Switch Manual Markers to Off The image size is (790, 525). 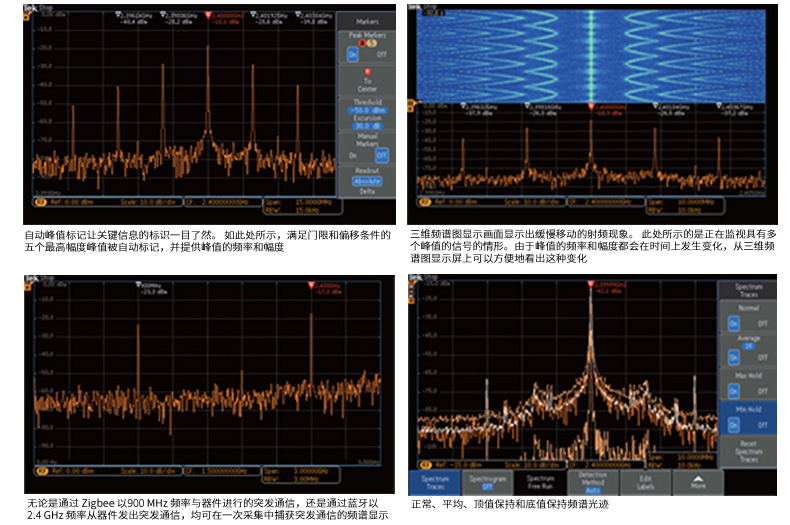[x=380, y=155]
